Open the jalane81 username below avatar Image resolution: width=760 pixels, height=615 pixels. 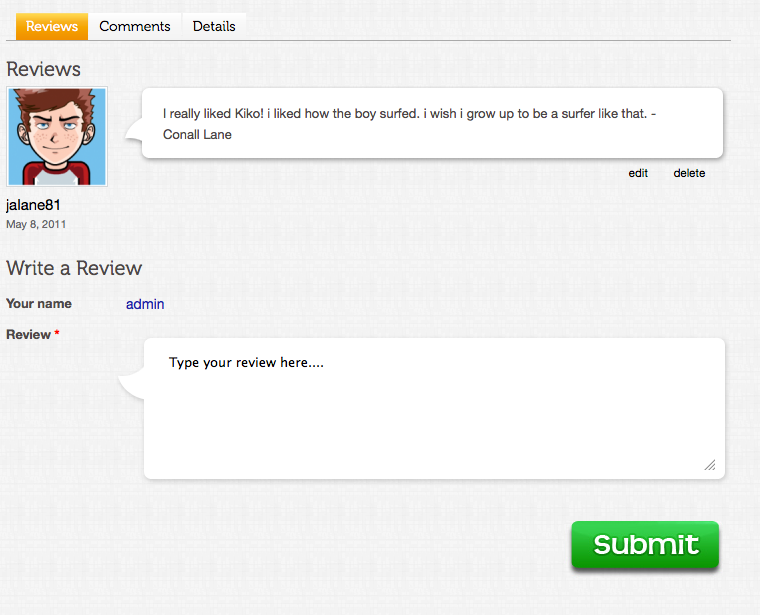click(x=34, y=205)
